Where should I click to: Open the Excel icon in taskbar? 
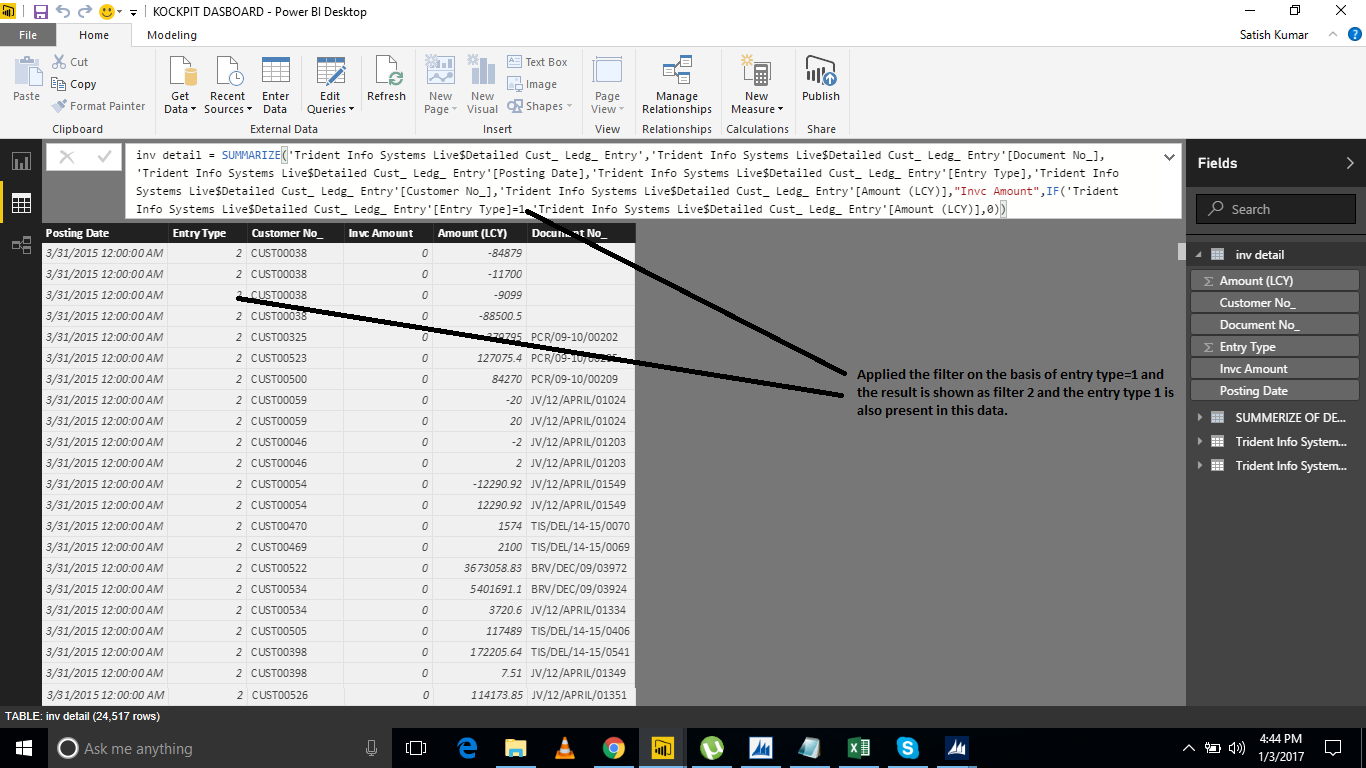tap(858, 747)
